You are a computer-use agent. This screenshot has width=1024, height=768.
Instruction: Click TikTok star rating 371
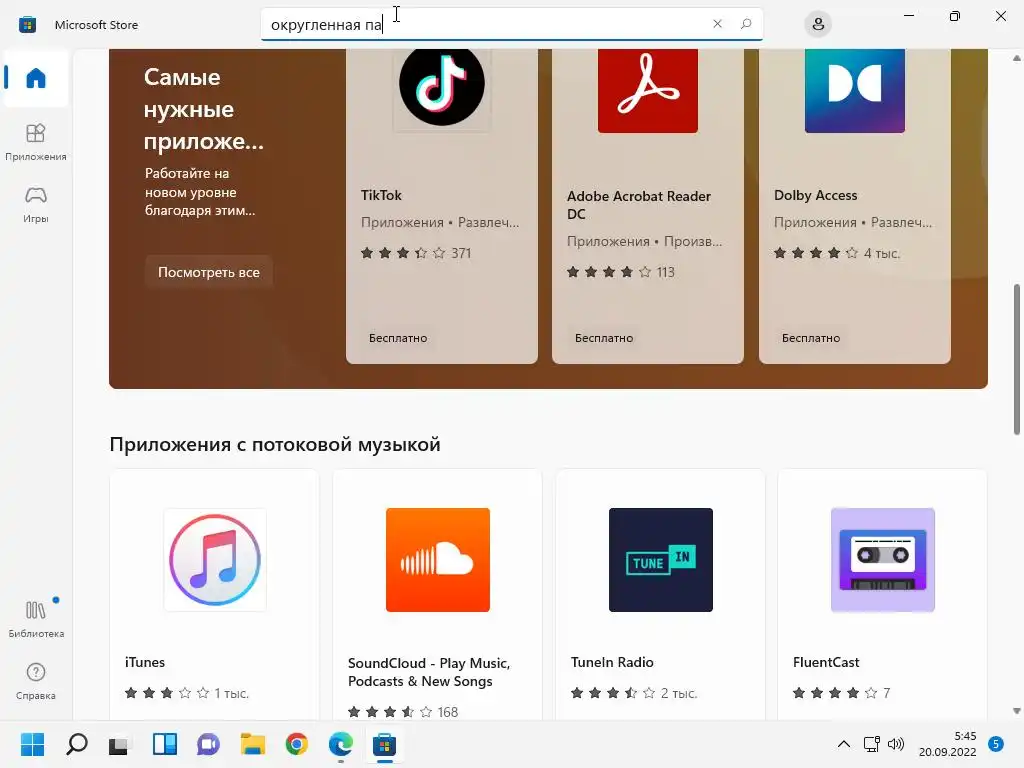point(416,253)
